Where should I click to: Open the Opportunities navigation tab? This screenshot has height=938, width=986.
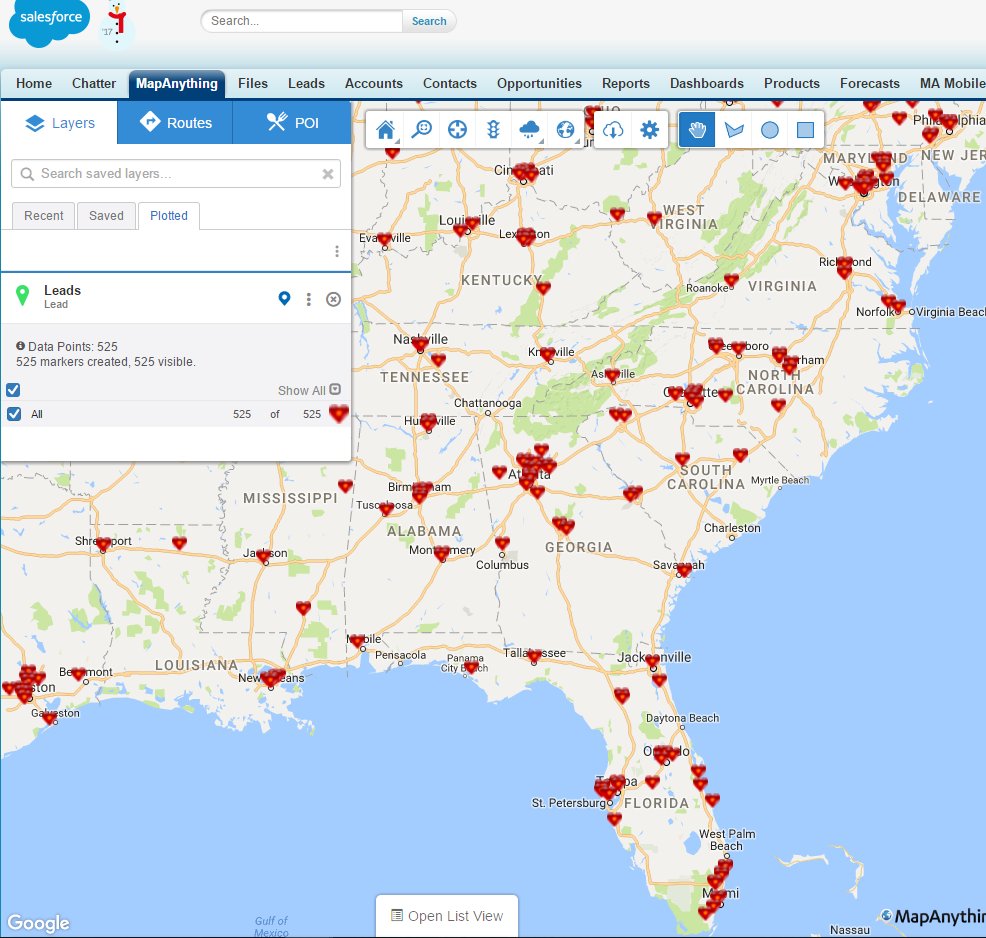click(x=539, y=84)
